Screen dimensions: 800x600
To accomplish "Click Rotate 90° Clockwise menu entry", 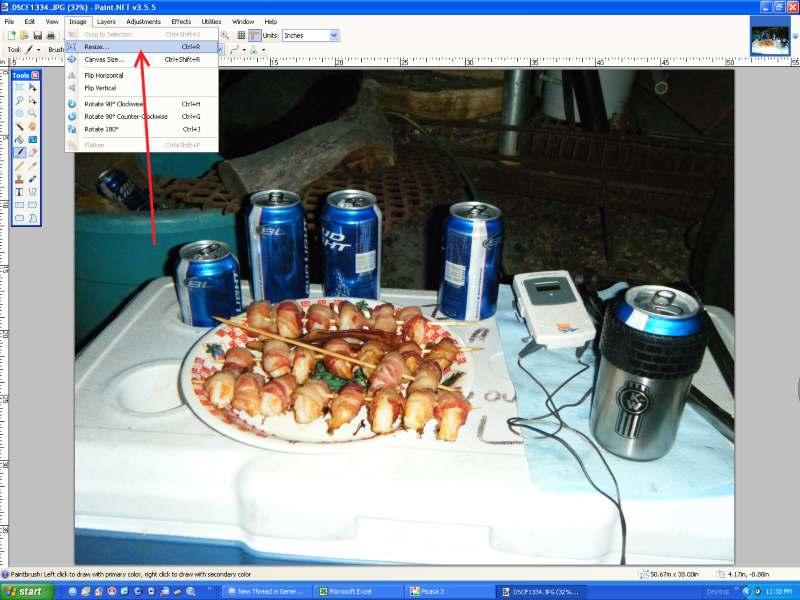I will click(114, 104).
